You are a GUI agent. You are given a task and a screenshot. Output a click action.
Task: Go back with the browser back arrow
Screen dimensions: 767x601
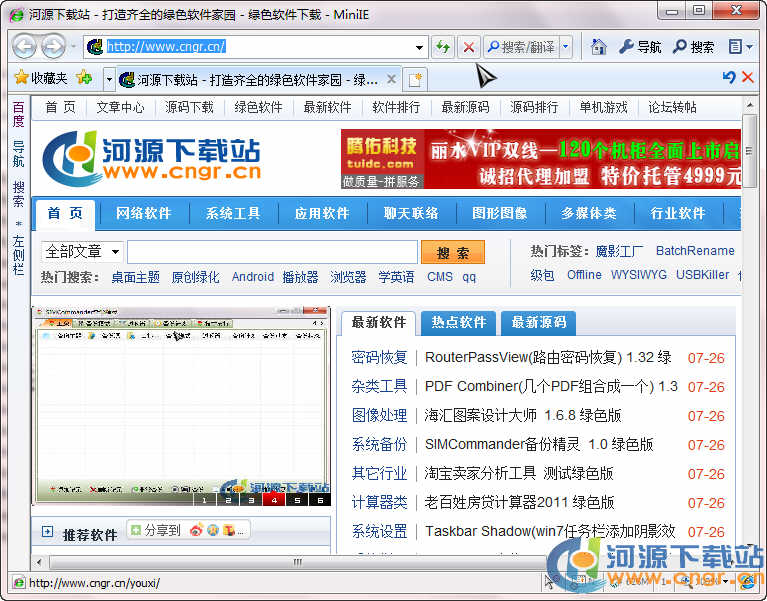tap(24, 47)
